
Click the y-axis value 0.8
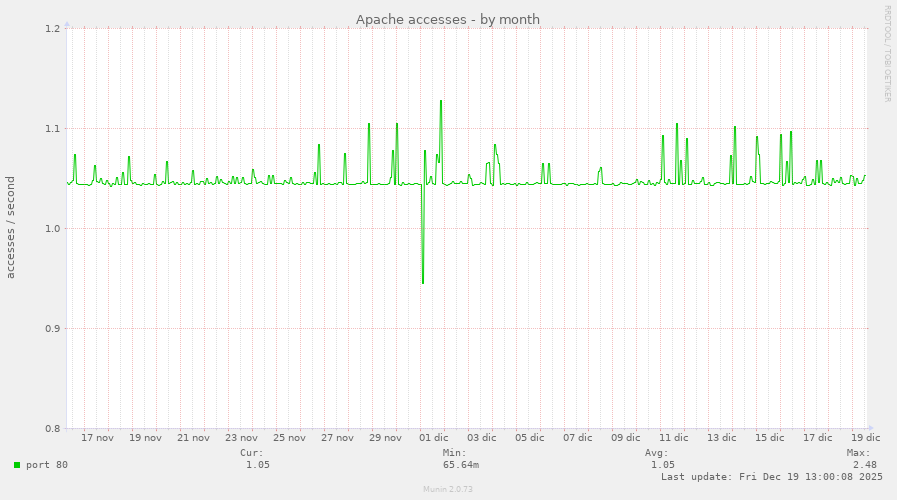coord(53,428)
